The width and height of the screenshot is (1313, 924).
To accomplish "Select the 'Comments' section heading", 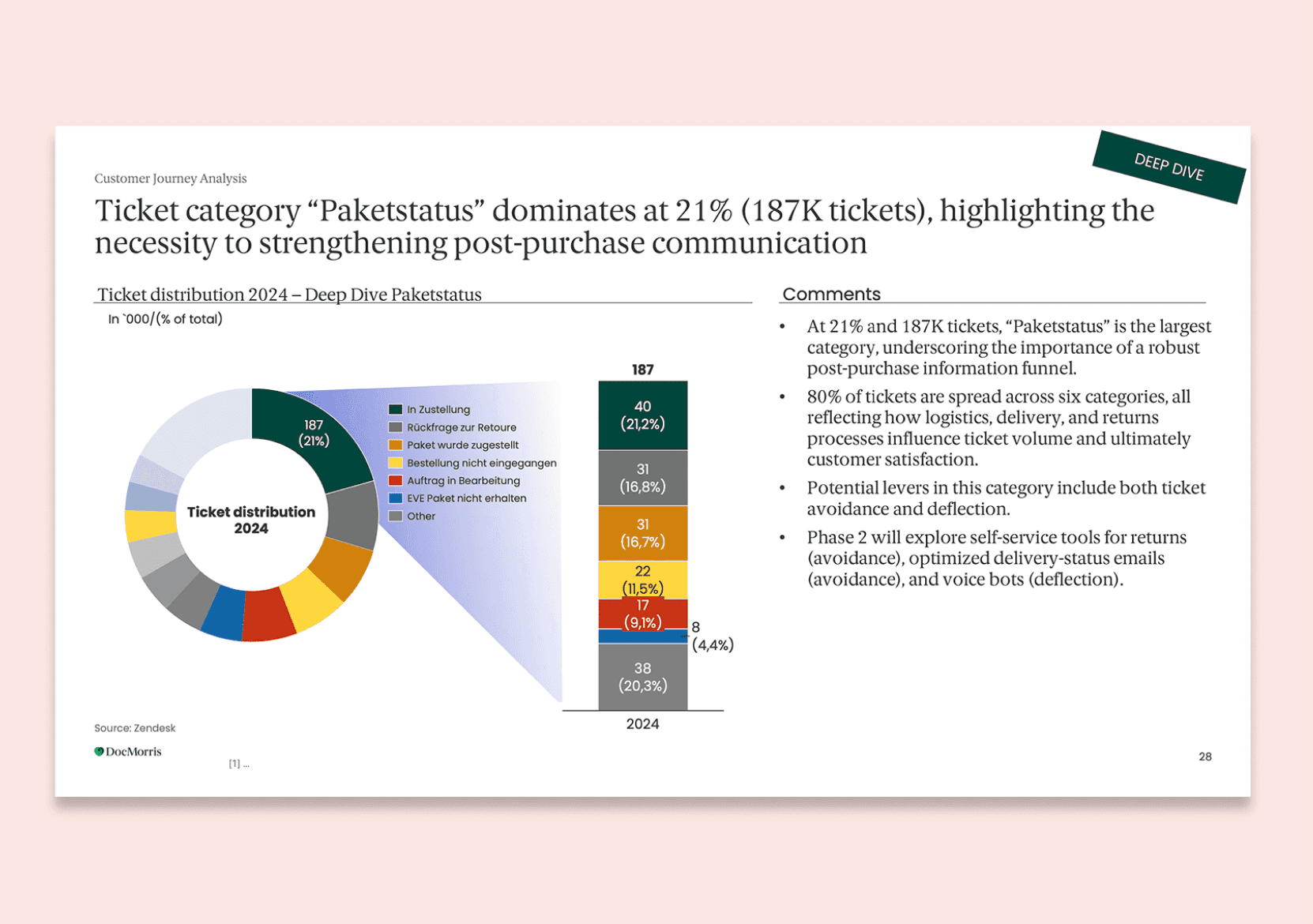I will (831, 294).
